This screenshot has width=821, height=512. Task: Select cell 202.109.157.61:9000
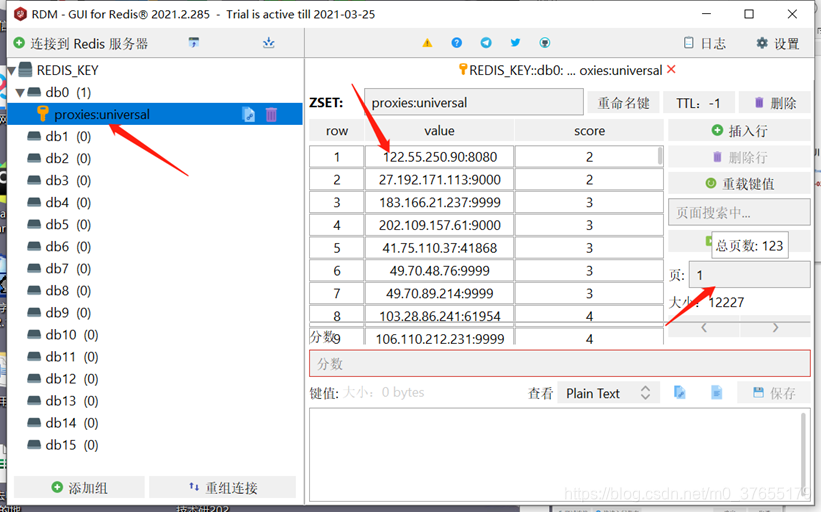439,225
